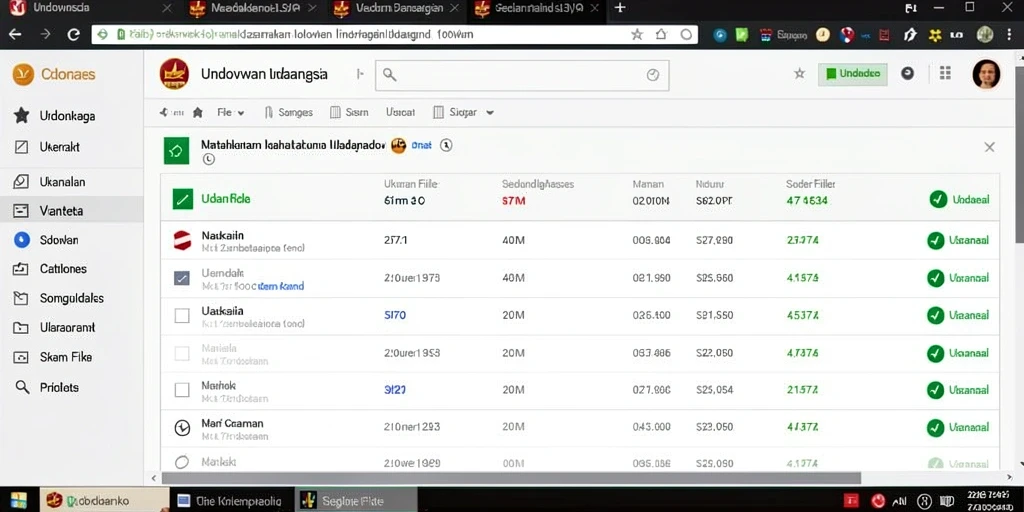Image resolution: width=1024 pixels, height=512 pixels.
Task: Toggle the checked Uemdalk row checkbox
Action: [x=182, y=279]
